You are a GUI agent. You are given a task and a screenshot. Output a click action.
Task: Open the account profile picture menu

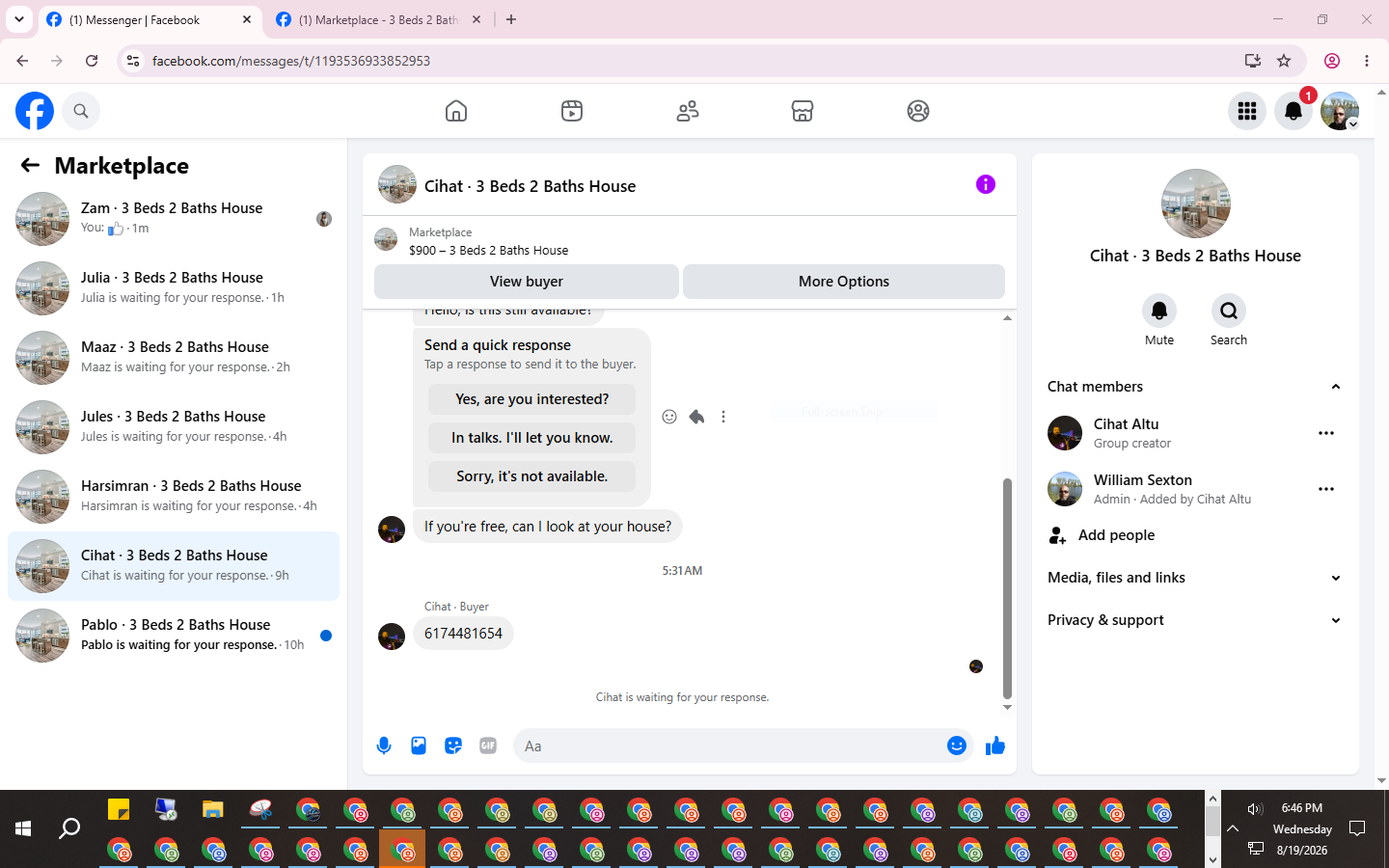(1340, 111)
